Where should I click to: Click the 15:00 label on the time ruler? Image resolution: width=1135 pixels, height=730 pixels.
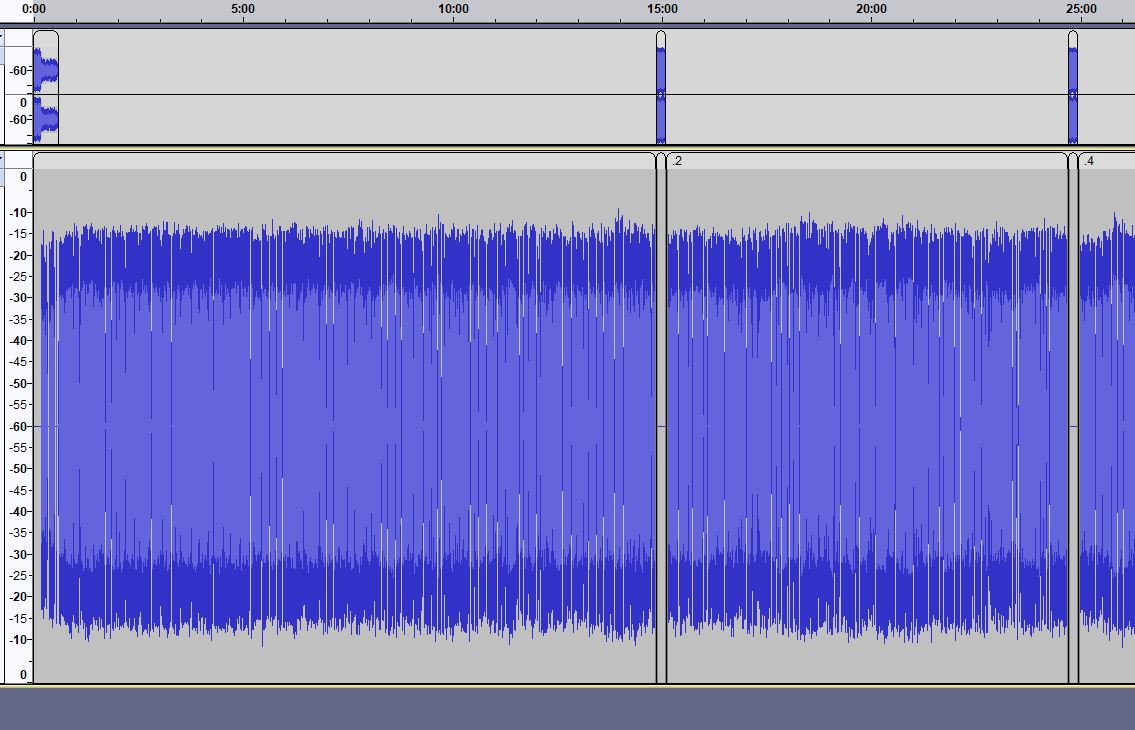coord(662,9)
